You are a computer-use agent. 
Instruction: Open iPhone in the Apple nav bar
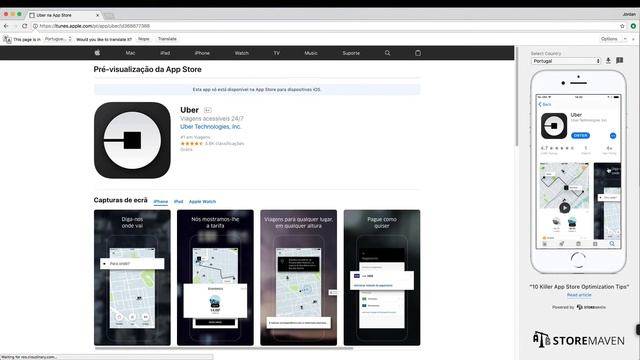coord(202,53)
